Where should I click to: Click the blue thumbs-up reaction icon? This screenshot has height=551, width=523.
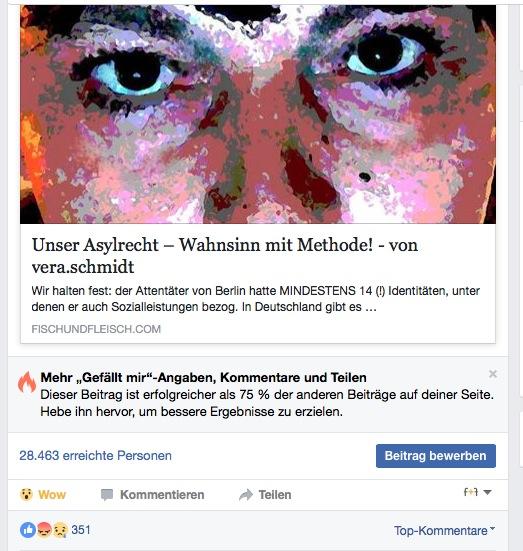click(28, 530)
